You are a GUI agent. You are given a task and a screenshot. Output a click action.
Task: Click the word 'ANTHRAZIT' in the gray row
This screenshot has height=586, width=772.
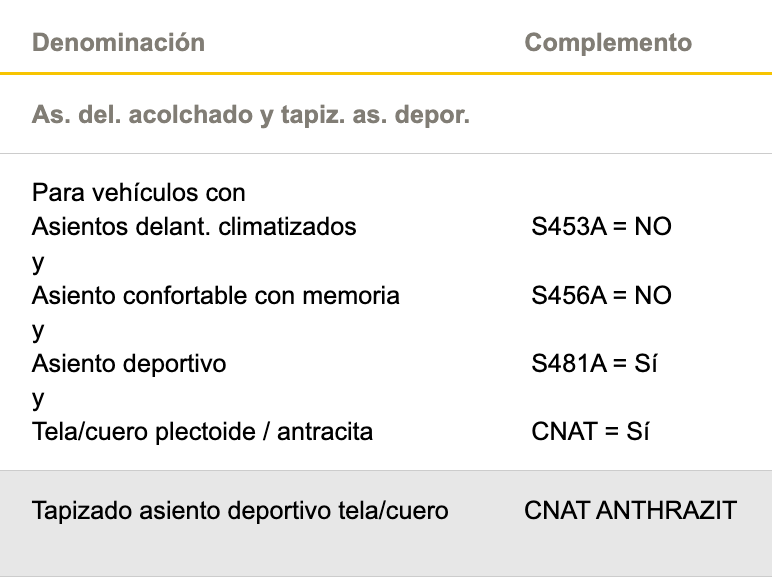click(x=666, y=511)
